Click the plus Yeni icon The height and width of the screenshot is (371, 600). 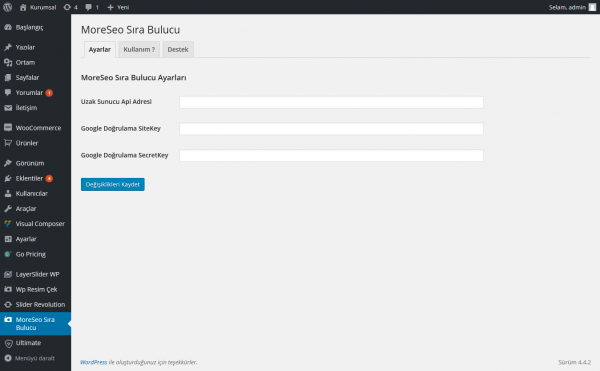click(x=111, y=7)
